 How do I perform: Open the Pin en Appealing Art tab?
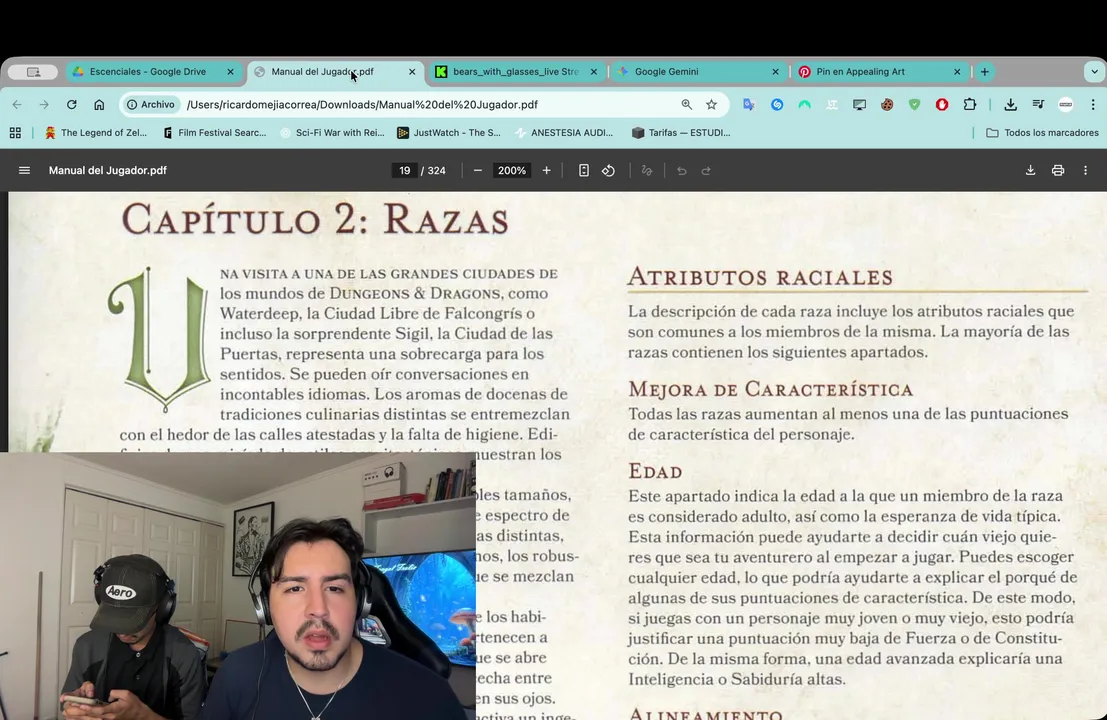click(880, 72)
